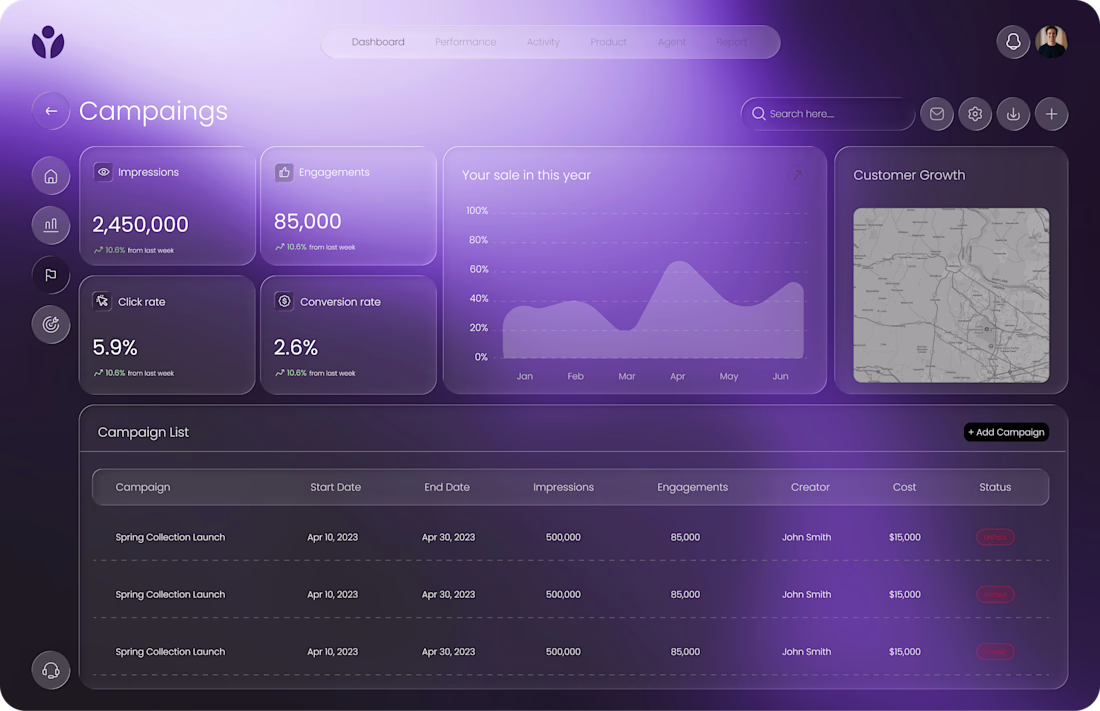The image size is (1100, 711).
Task: Click the plus icon beside download
Action: [1051, 114]
